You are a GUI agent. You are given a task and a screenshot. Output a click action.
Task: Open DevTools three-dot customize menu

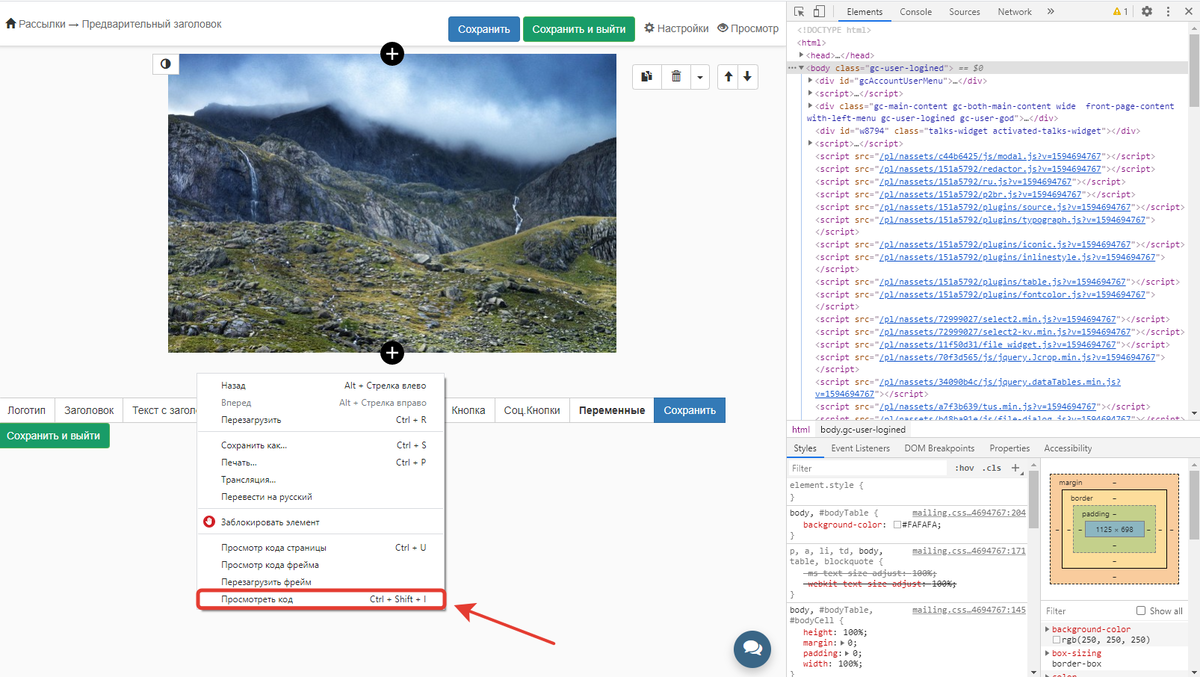click(x=1167, y=12)
